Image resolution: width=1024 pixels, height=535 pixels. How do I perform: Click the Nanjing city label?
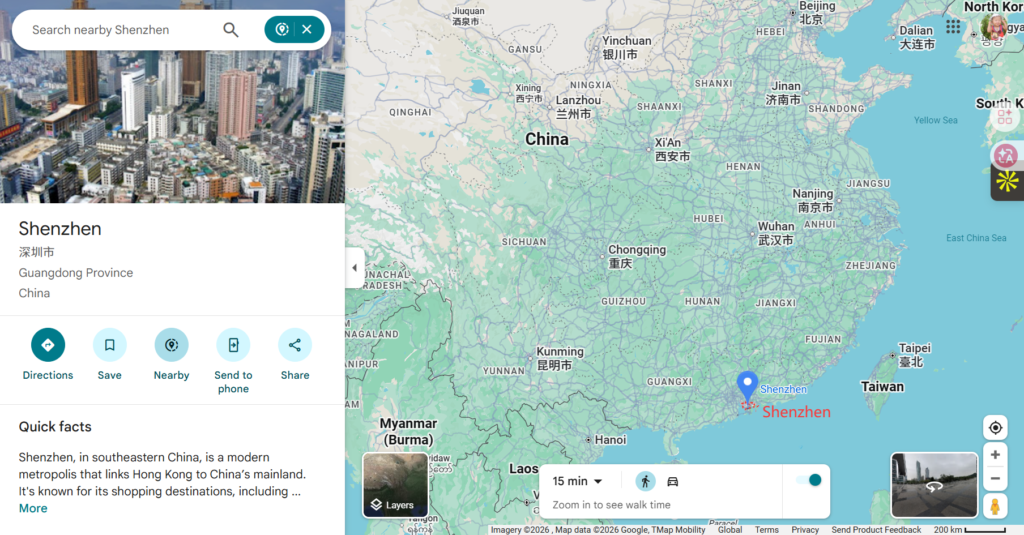coord(812,201)
